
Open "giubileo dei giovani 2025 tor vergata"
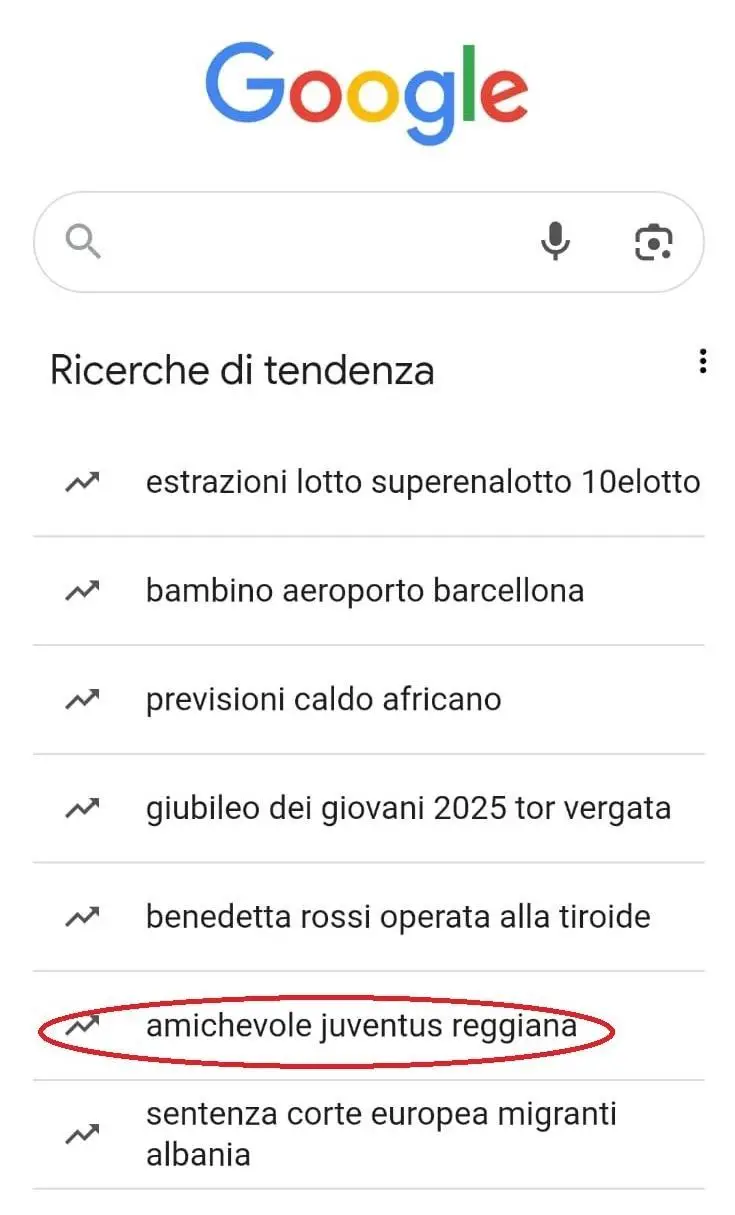point(408,807)
